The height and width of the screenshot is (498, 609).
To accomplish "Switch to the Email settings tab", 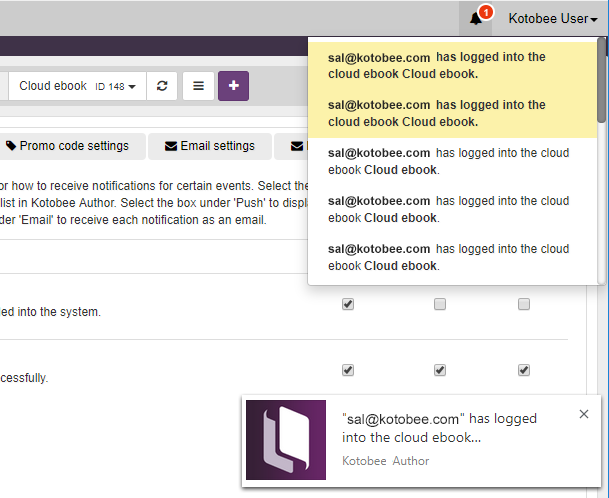I will click(210, 146).
